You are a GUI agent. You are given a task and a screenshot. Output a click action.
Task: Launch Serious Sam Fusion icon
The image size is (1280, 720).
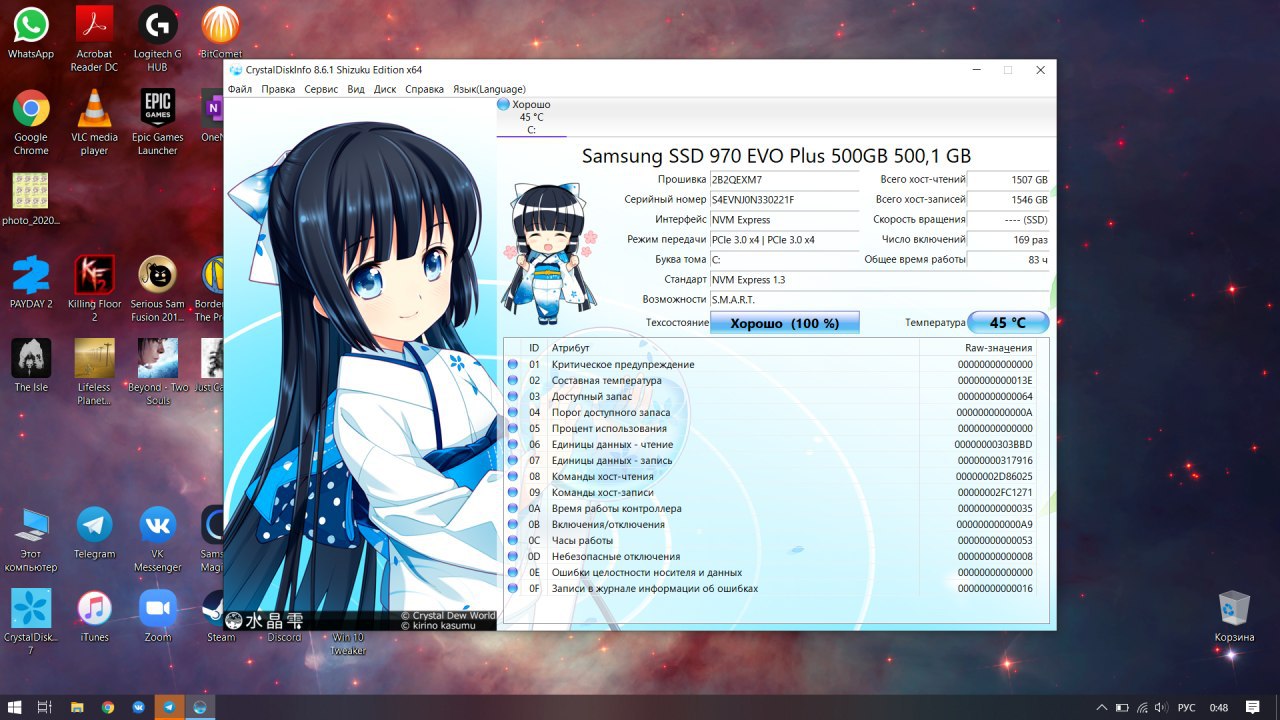[x=157, y=289]
